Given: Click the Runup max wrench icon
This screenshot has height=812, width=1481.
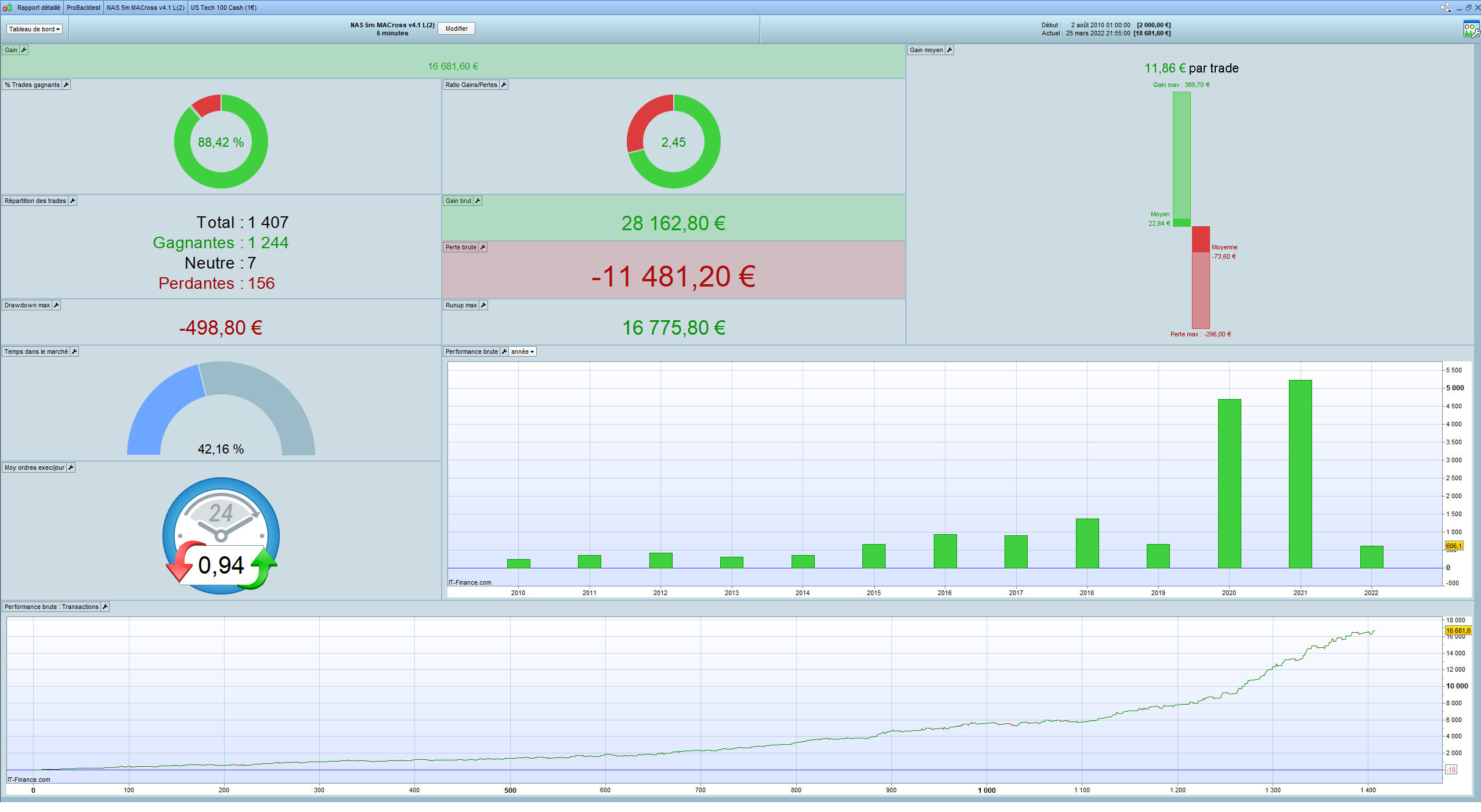Looking at the screenshot, I should [483, 305].
